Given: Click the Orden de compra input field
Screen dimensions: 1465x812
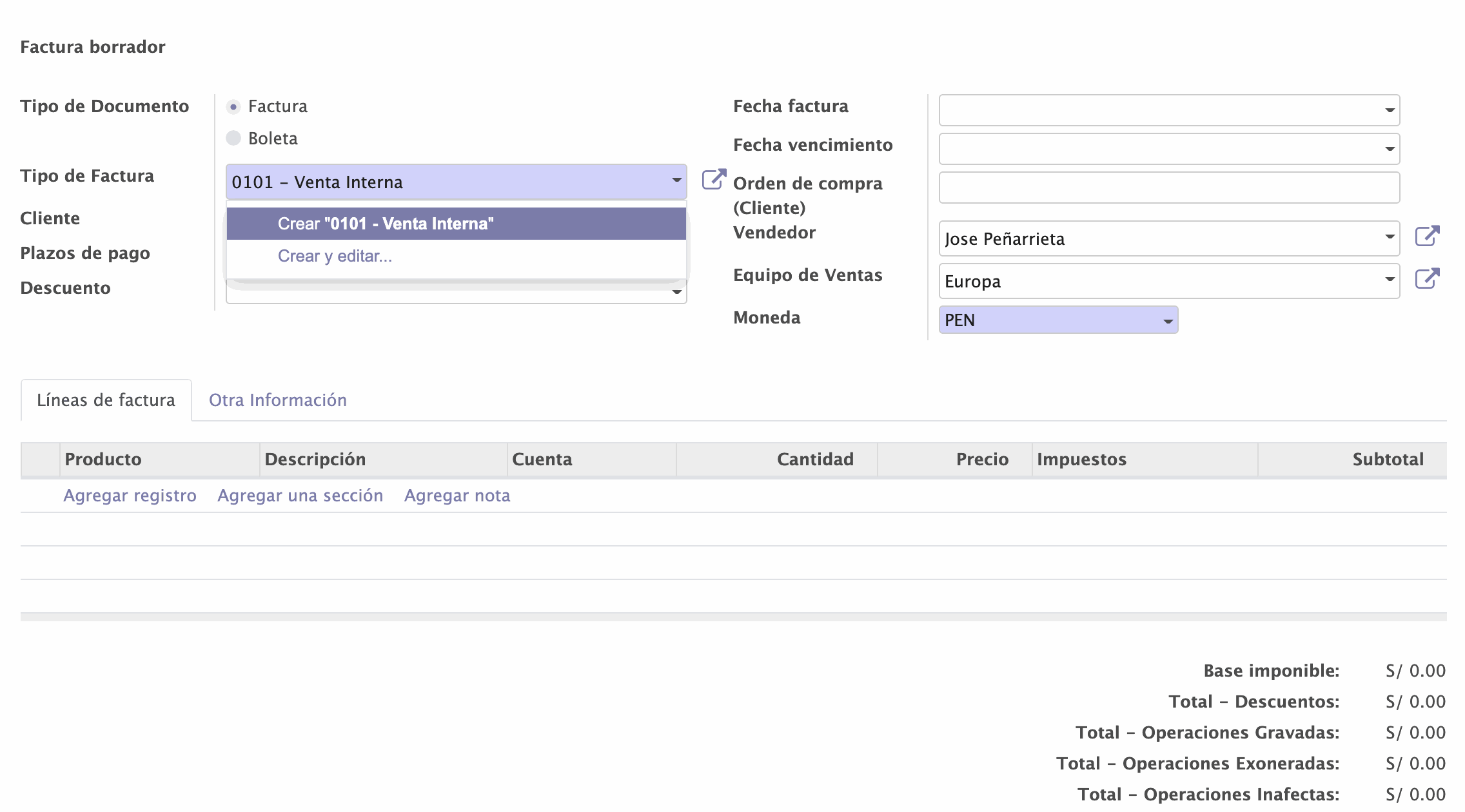Looking at the screenshot, I should click(1168, 188).
